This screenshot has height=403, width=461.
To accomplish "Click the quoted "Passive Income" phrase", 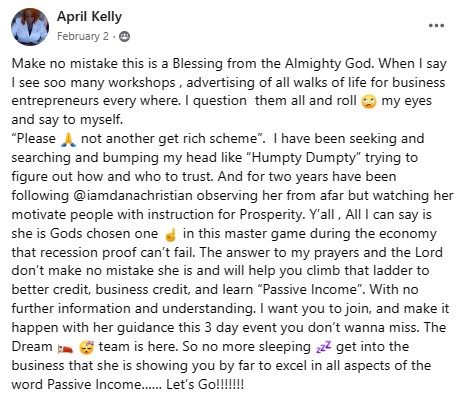I will 311,289.
